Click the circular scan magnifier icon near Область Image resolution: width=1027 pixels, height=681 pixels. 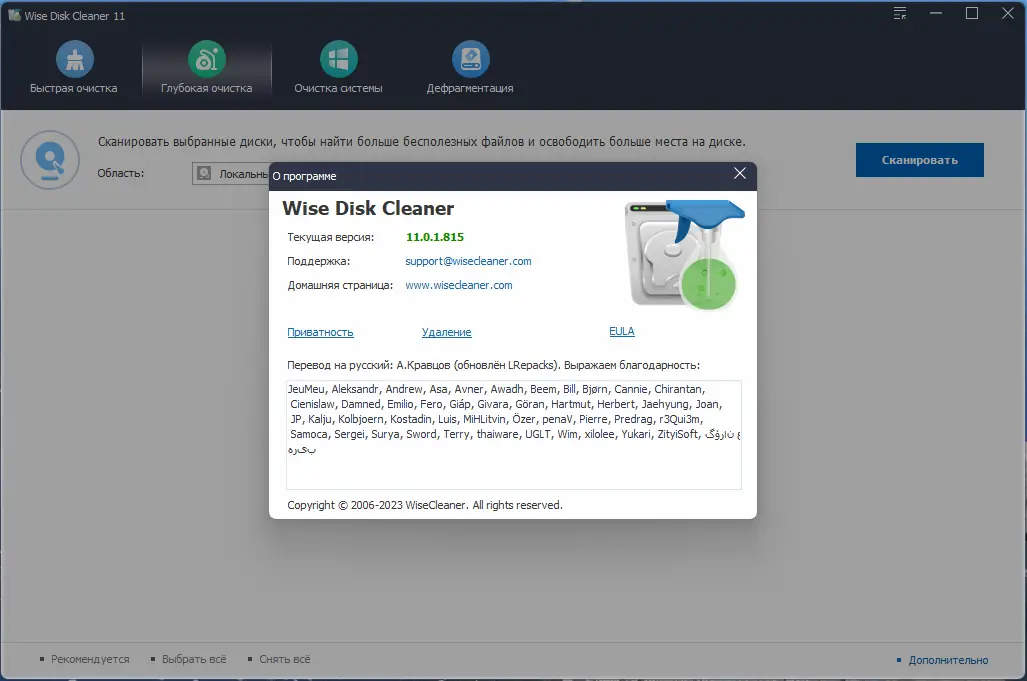pos(49,160)
